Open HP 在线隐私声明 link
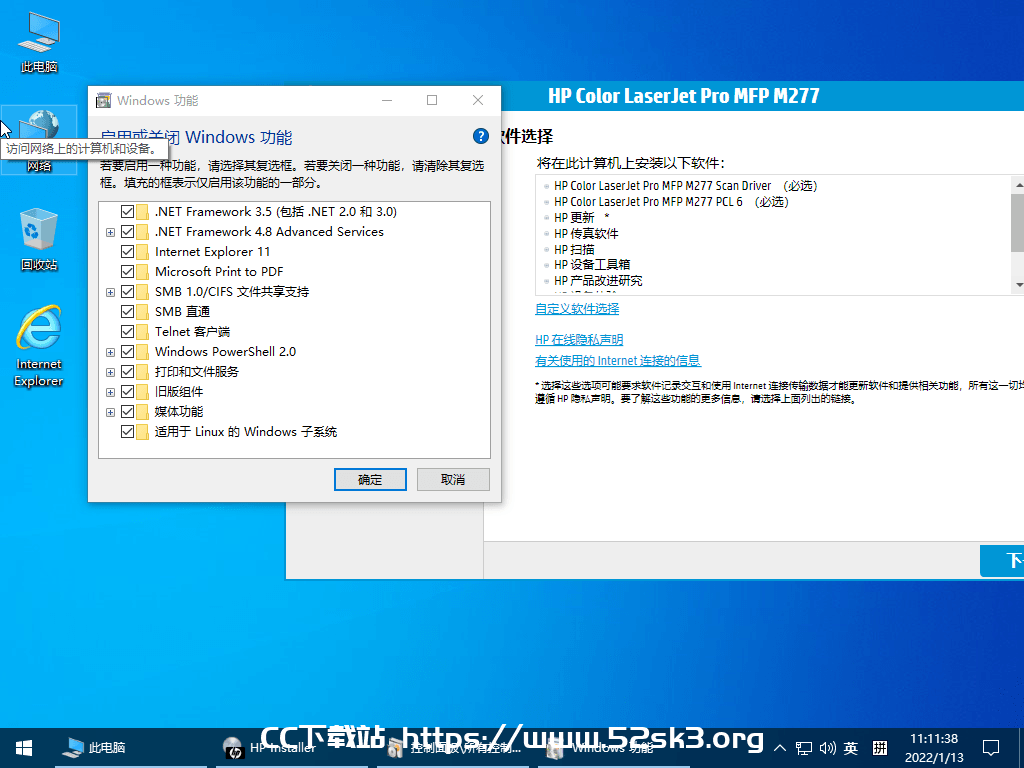The height and width of the screenshot is (768, 1024). 579,340
